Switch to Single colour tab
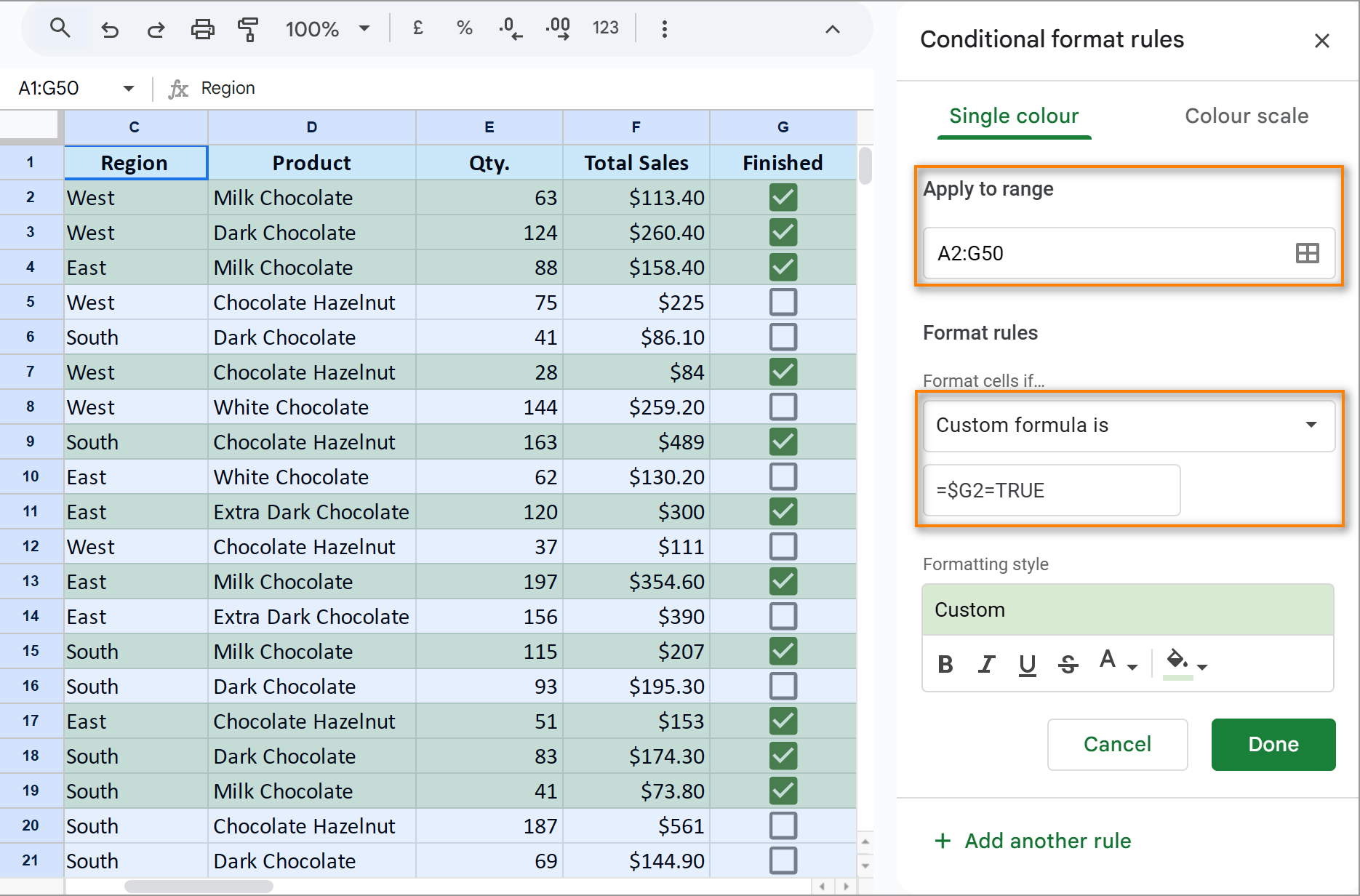 pos(1014,116)
